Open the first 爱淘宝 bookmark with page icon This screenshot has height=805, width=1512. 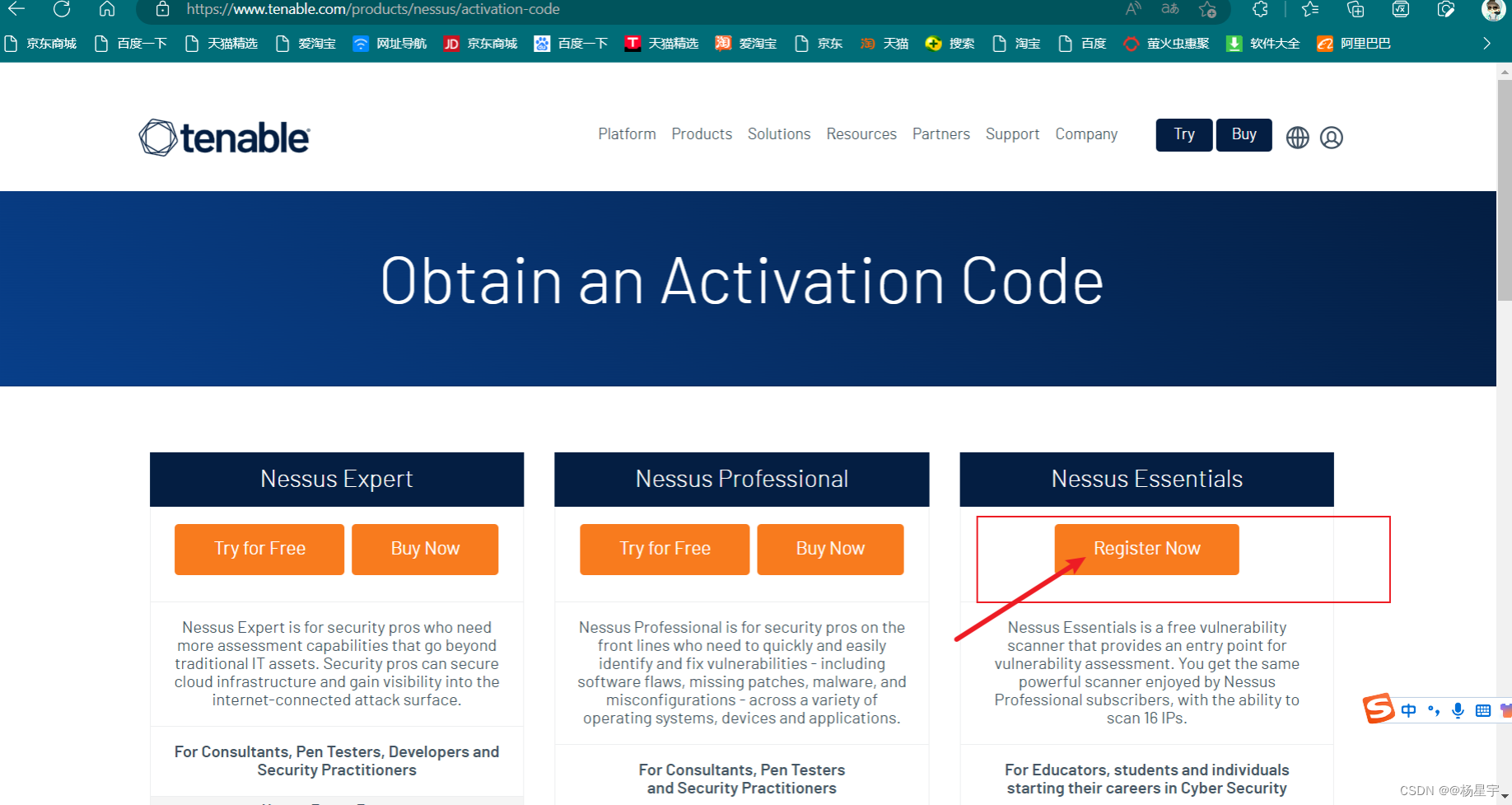[306, 44]
